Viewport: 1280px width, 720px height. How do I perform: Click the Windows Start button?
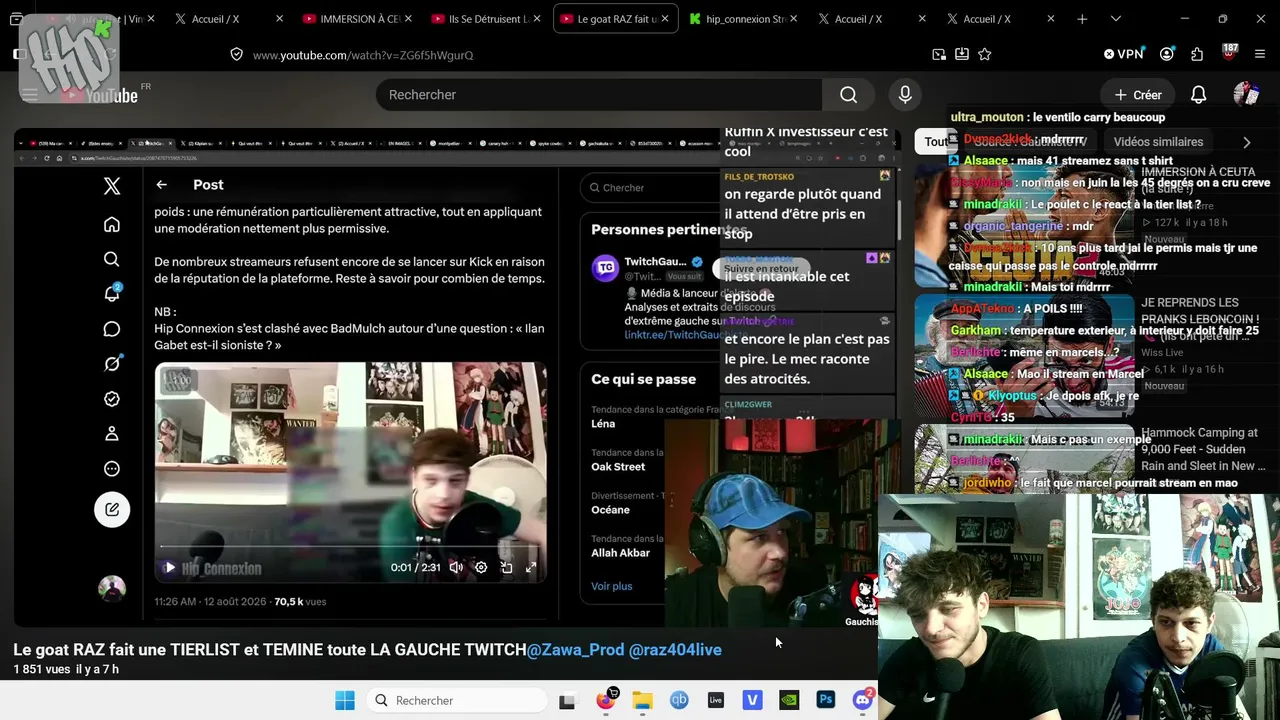(345, 700)
